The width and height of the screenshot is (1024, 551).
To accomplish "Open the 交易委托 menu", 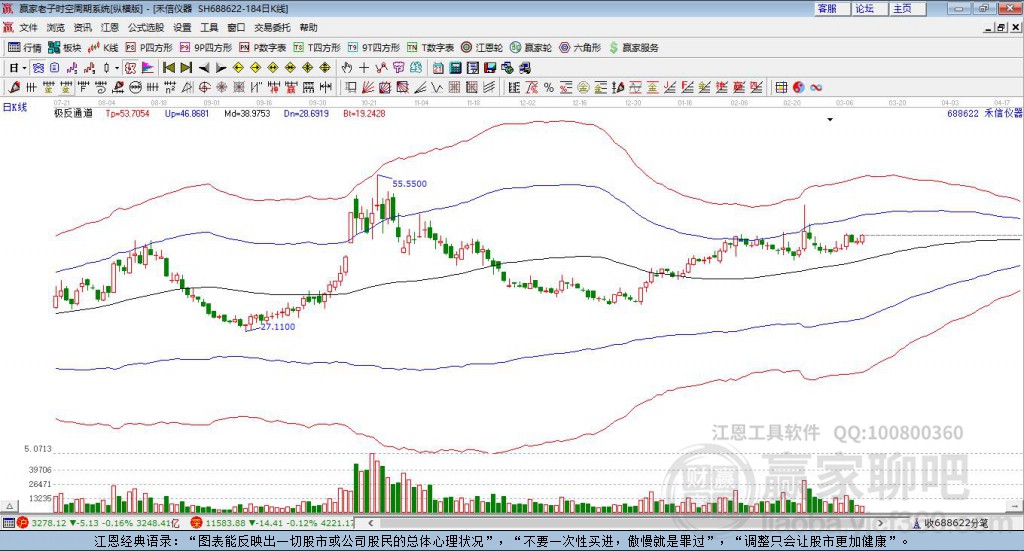I will coord(272,27).
